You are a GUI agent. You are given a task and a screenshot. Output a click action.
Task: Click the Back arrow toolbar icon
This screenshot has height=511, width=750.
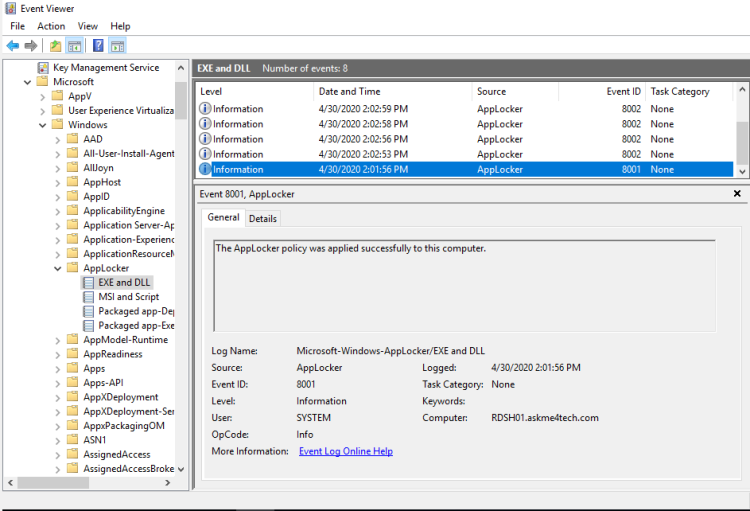(x=12, y=46)
